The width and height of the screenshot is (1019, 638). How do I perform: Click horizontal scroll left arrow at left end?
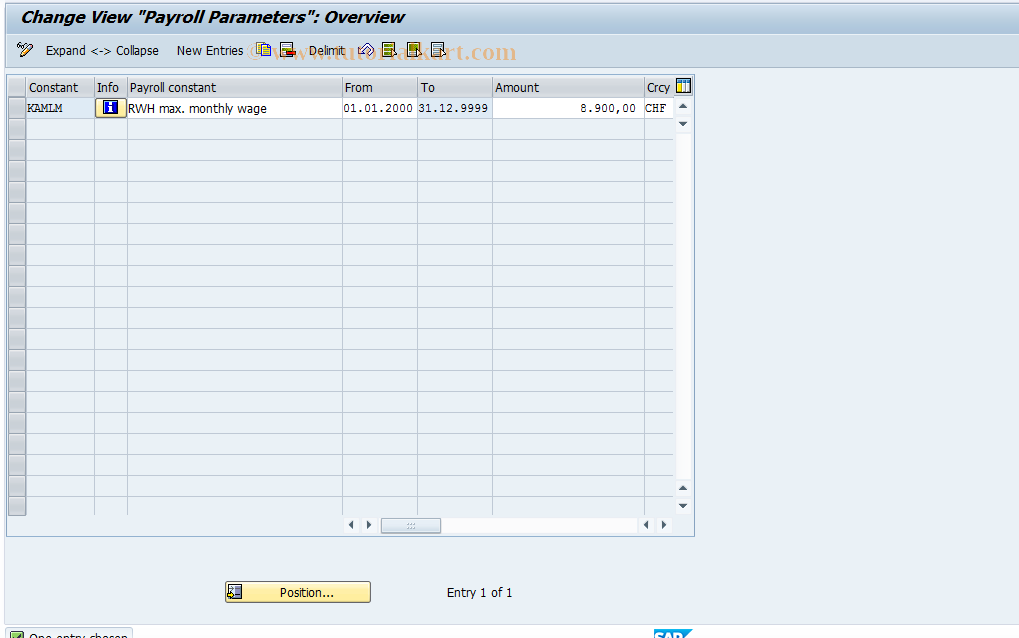click(352, 524)
